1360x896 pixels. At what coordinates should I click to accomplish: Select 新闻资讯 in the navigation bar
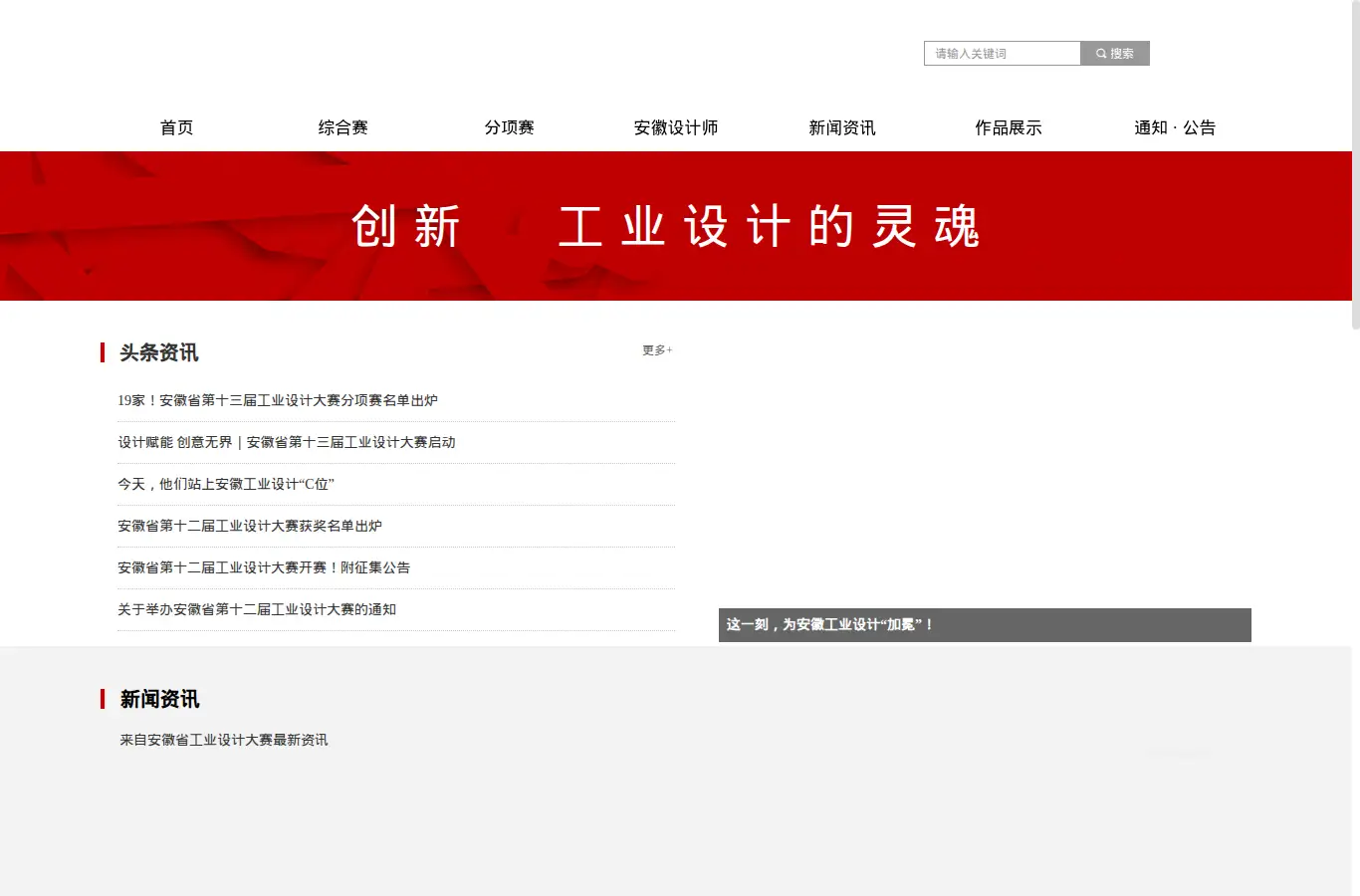842,127
